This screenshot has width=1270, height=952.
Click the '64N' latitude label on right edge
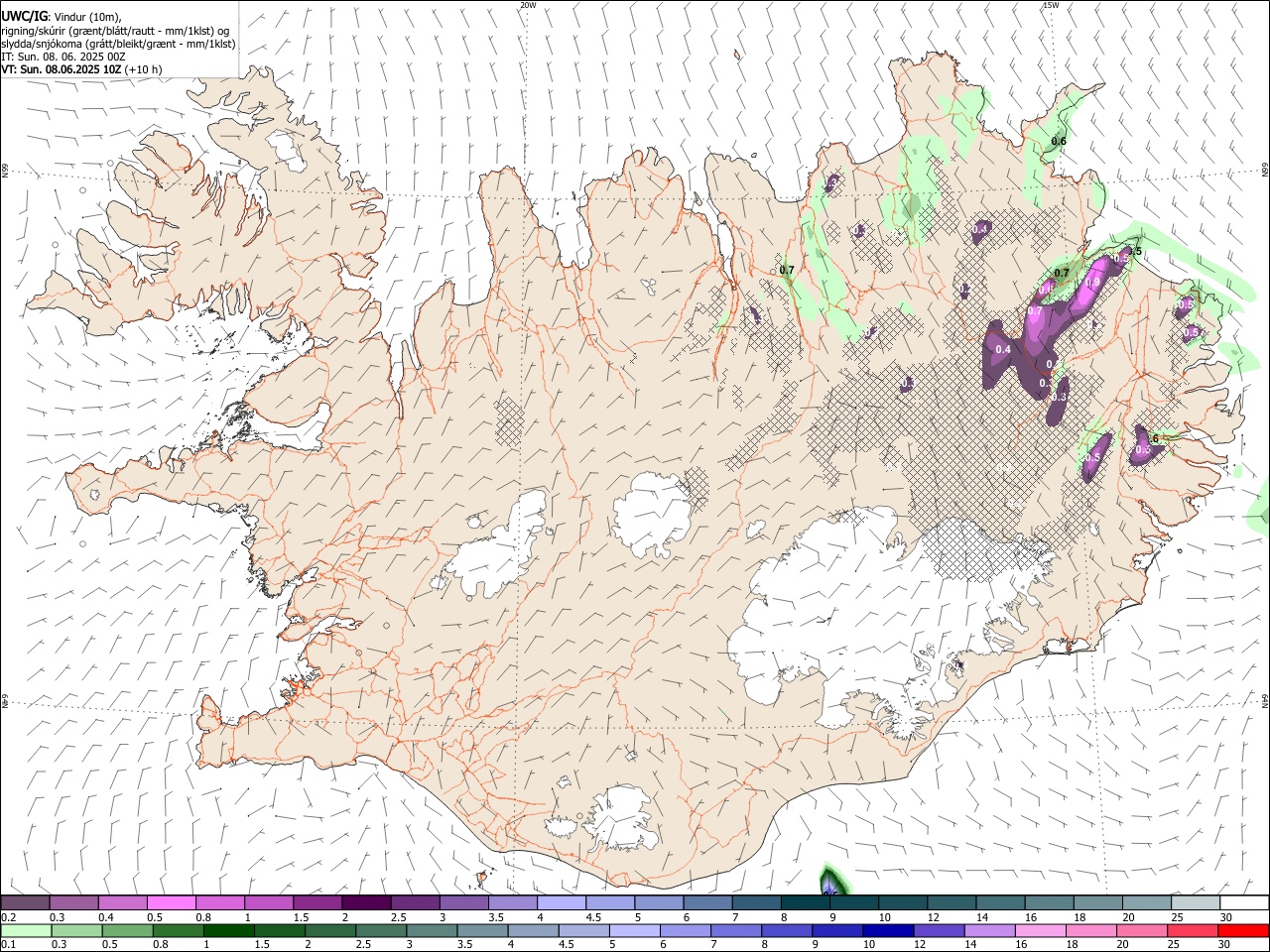pos(1265,700)
